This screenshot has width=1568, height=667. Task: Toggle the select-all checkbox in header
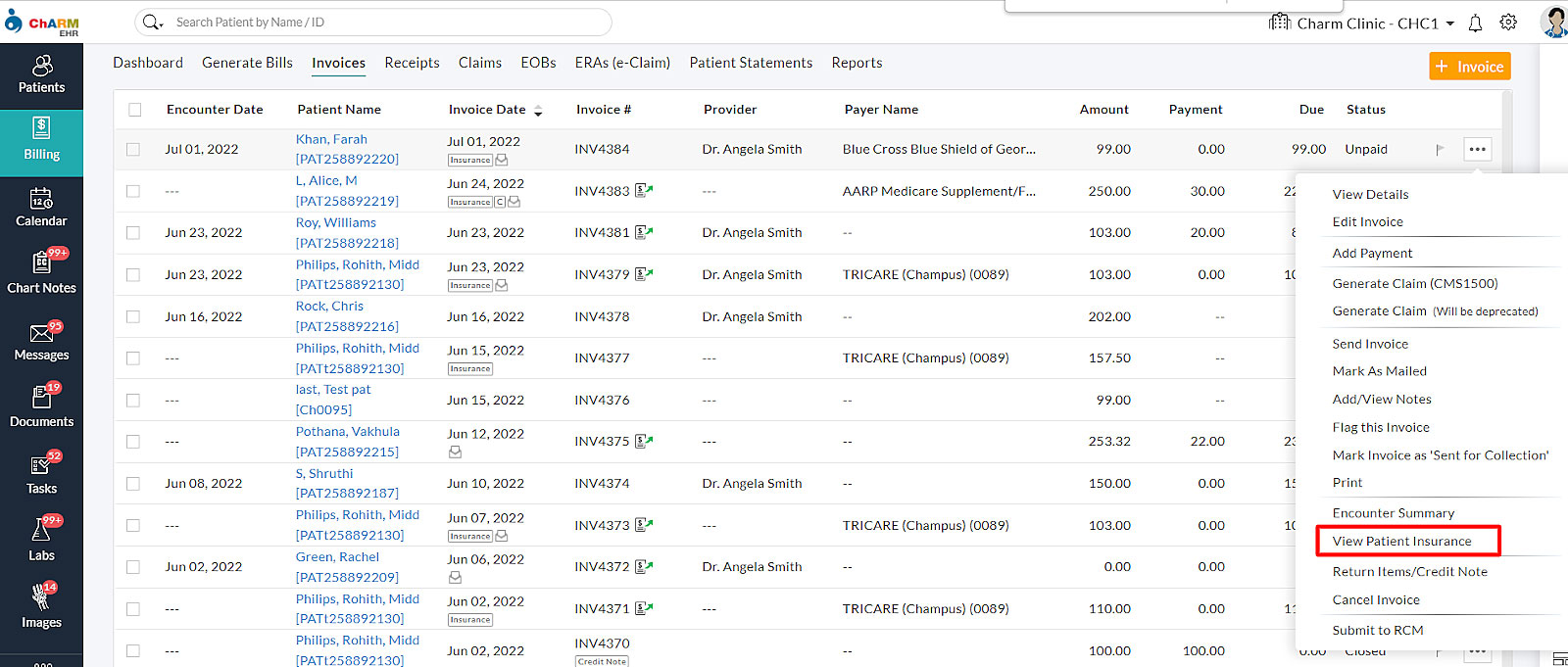[135, 110]
